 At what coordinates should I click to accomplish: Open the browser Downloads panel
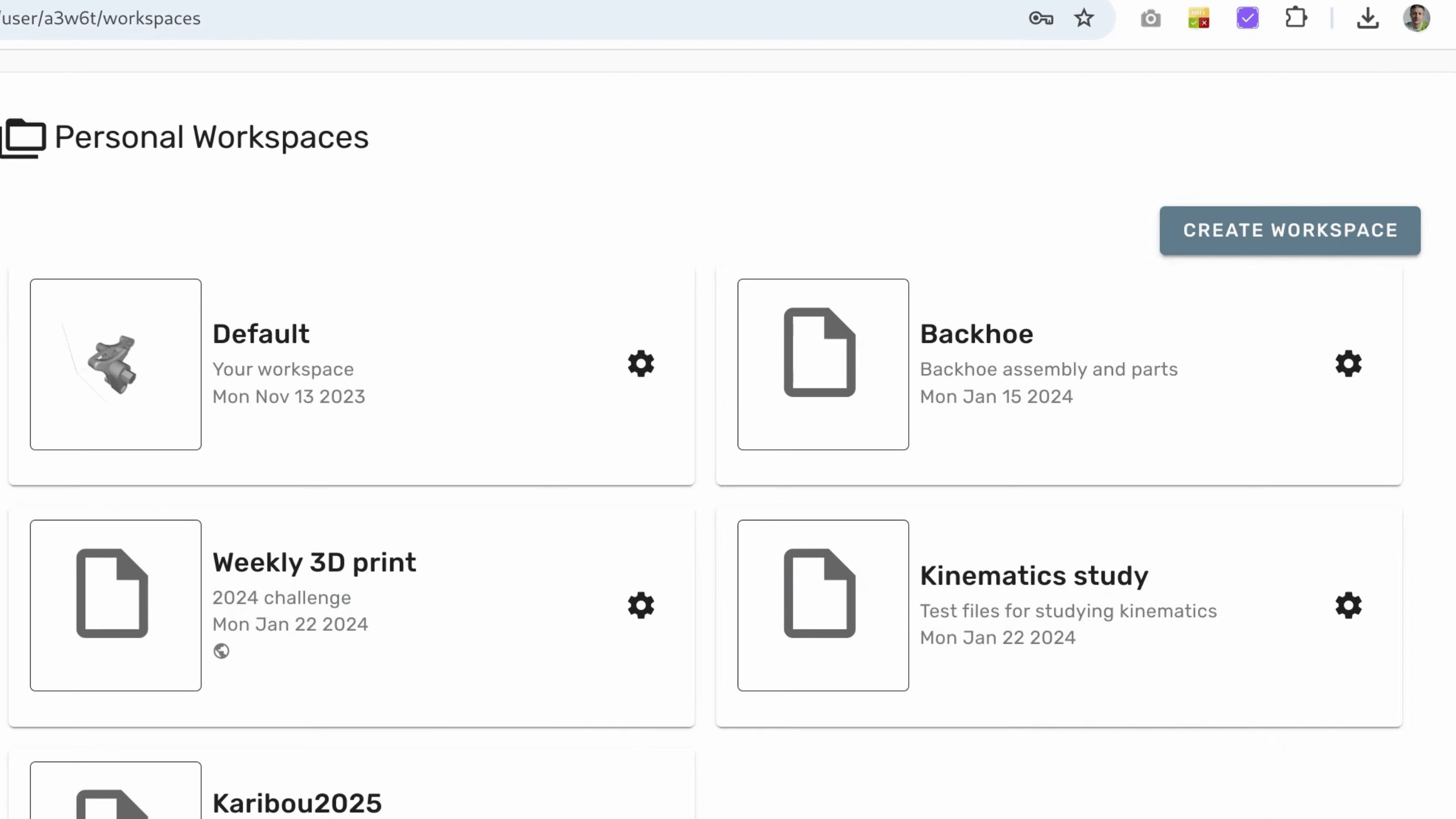(x=1368, y=18)
